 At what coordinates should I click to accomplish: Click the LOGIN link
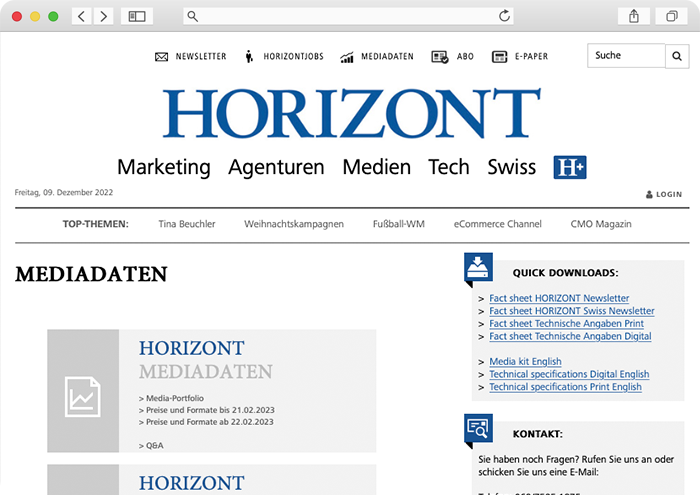(x=669, y=195)
